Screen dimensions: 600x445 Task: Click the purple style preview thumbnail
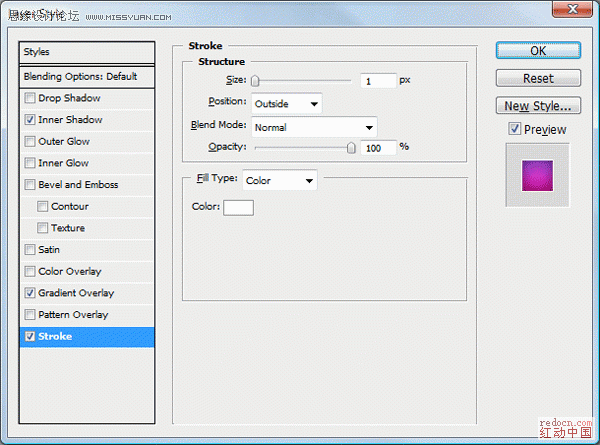pyautogui.click(x=537, y=175)
